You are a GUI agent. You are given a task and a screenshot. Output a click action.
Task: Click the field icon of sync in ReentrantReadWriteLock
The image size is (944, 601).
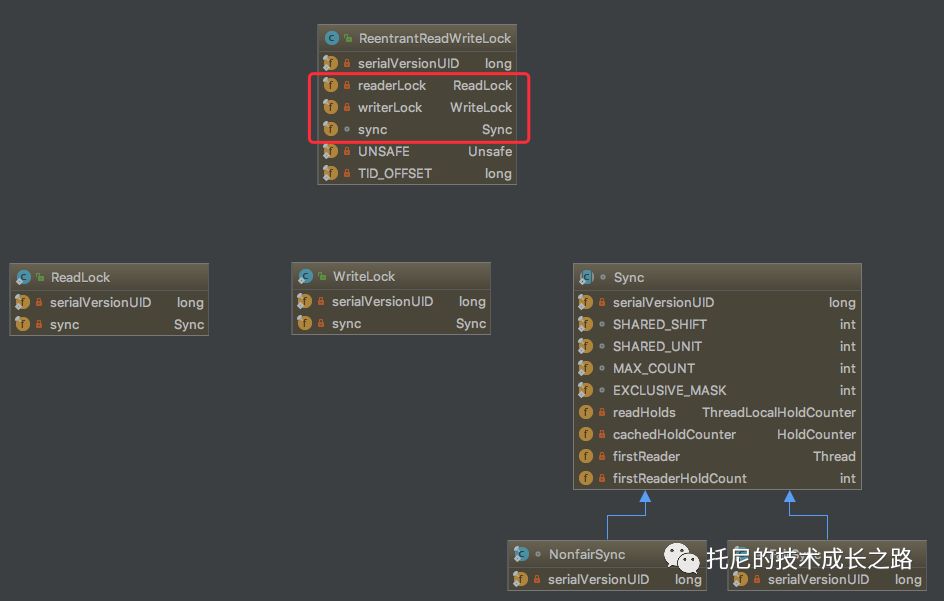[331, 129]
